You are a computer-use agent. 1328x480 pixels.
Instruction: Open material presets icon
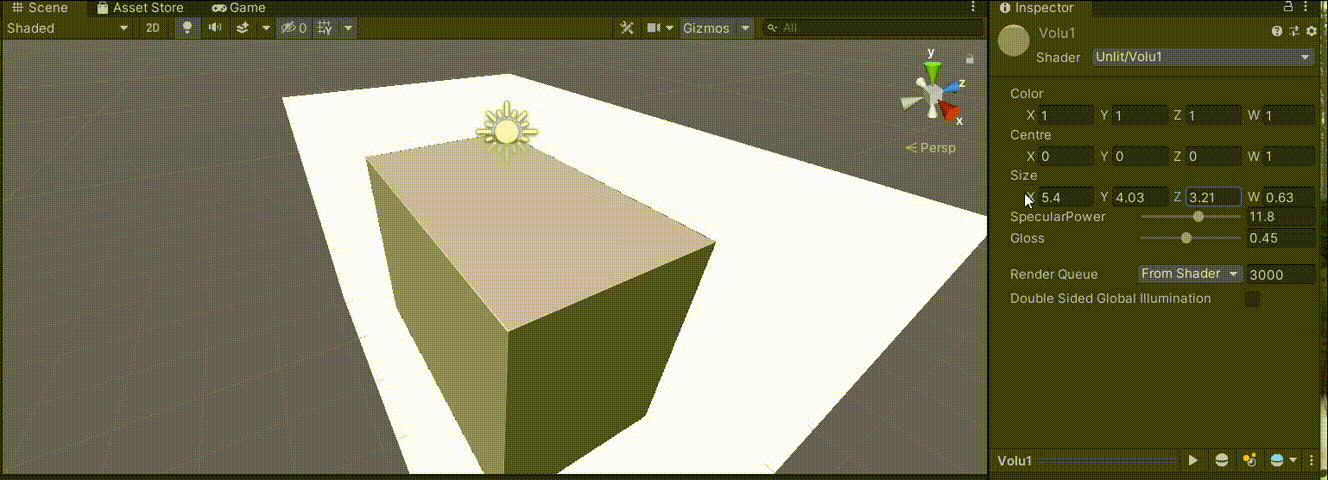1294,32
